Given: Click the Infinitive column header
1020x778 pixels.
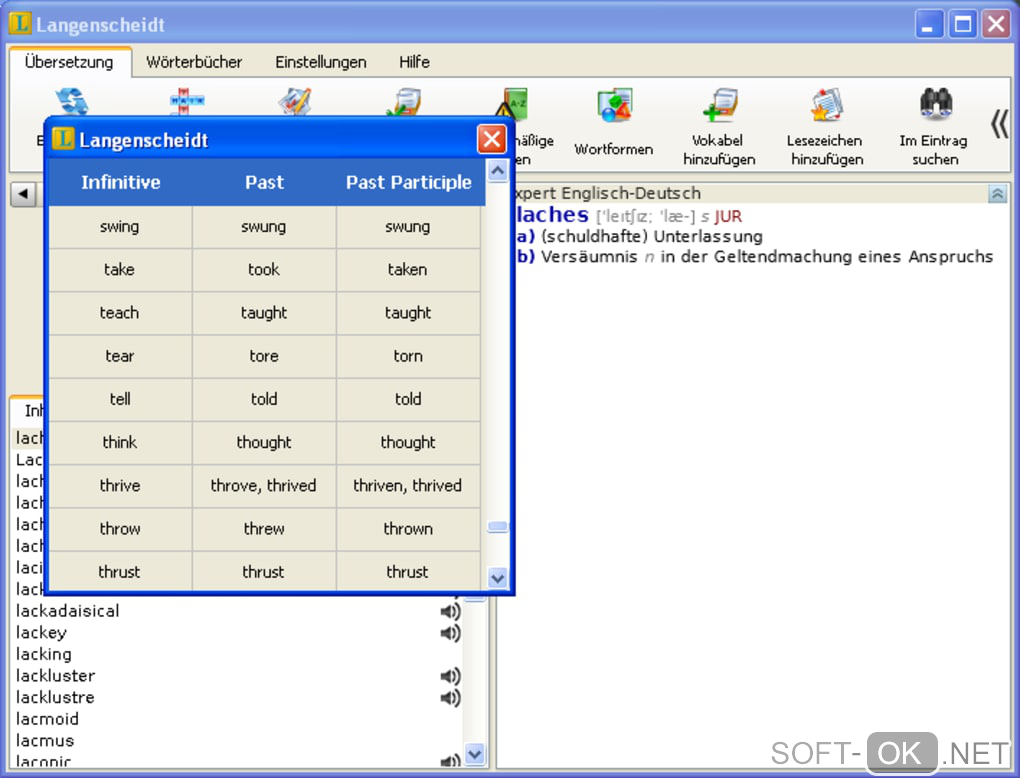Looking at the screenshot, I should tap(120, 182).
